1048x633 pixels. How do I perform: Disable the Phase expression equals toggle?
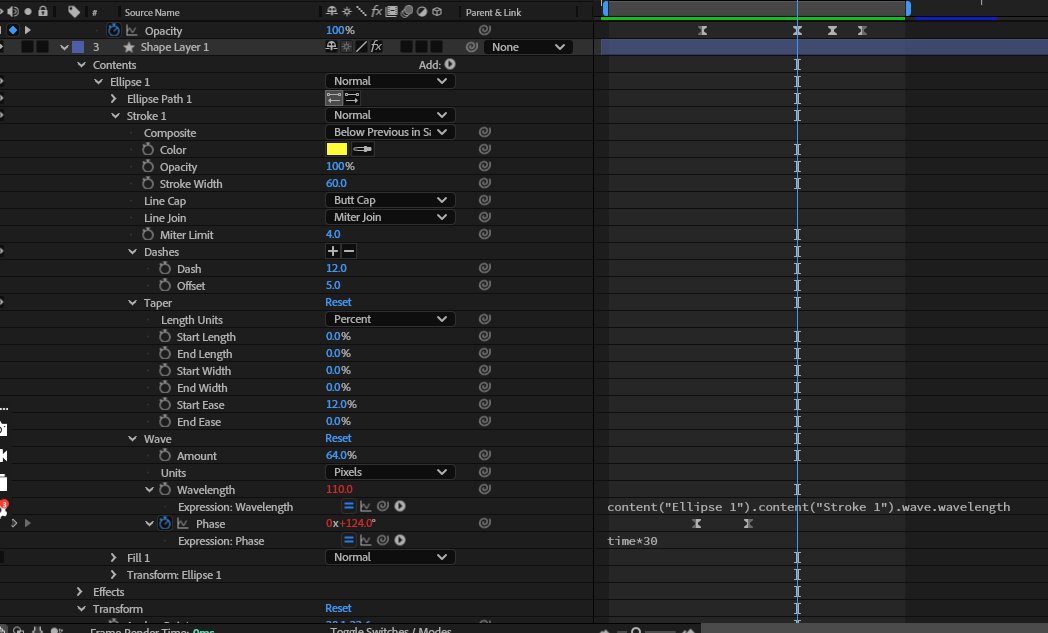349,540
